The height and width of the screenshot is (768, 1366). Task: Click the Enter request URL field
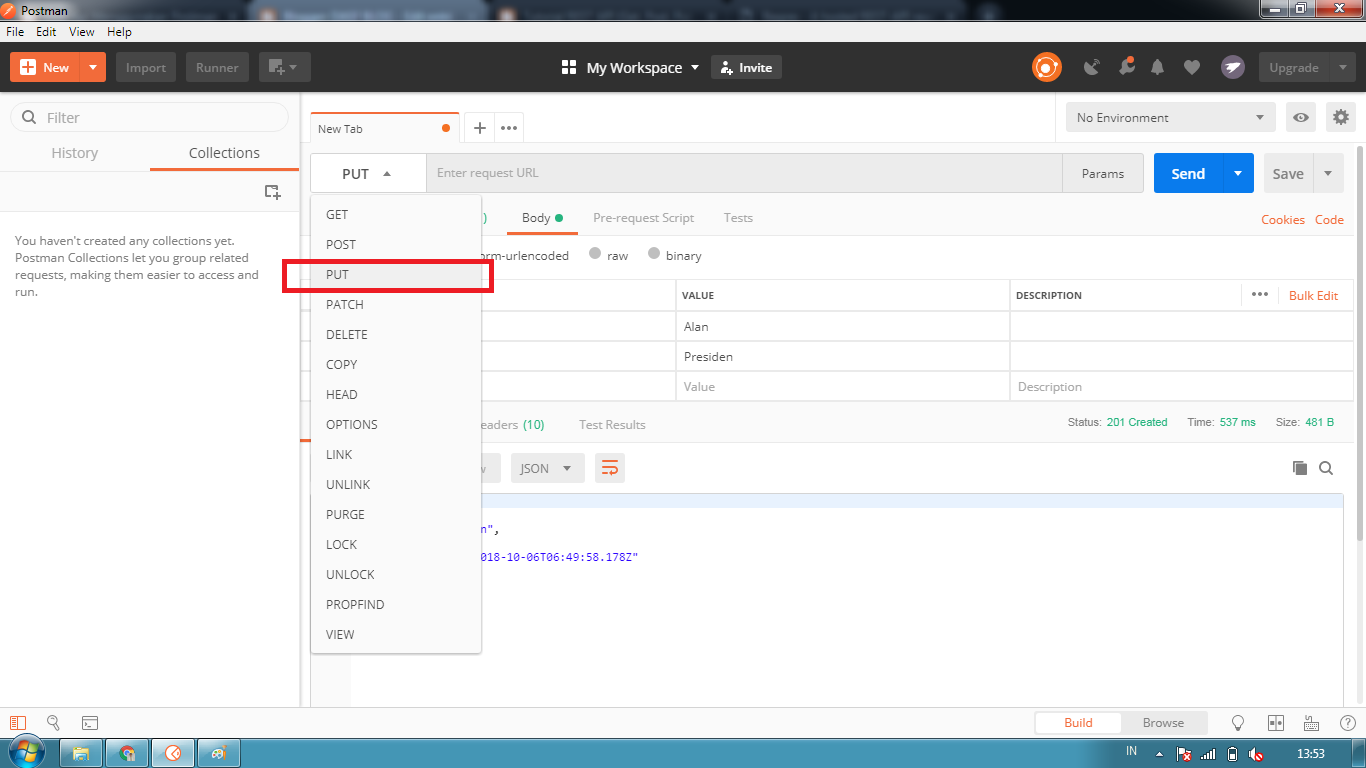point(700,173)
